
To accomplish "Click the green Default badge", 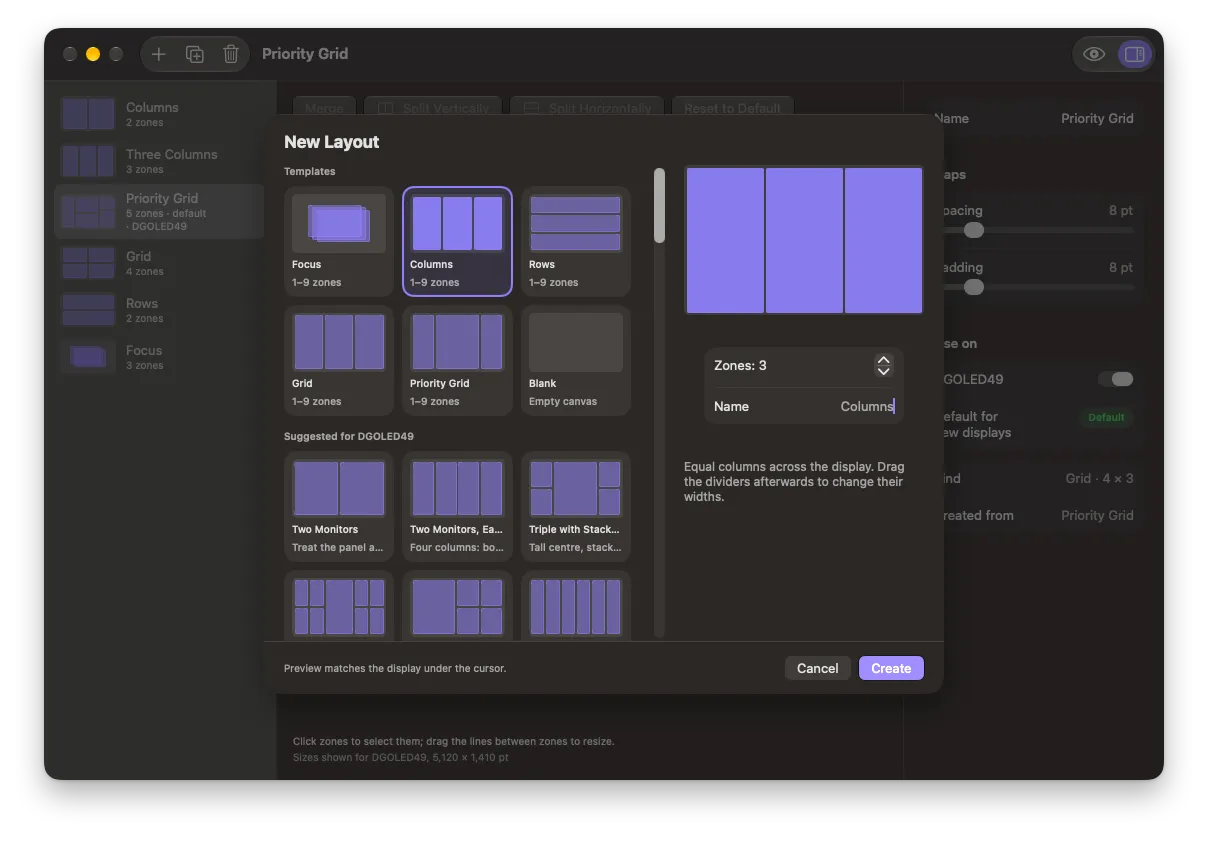I will [x=1106, y=417].
